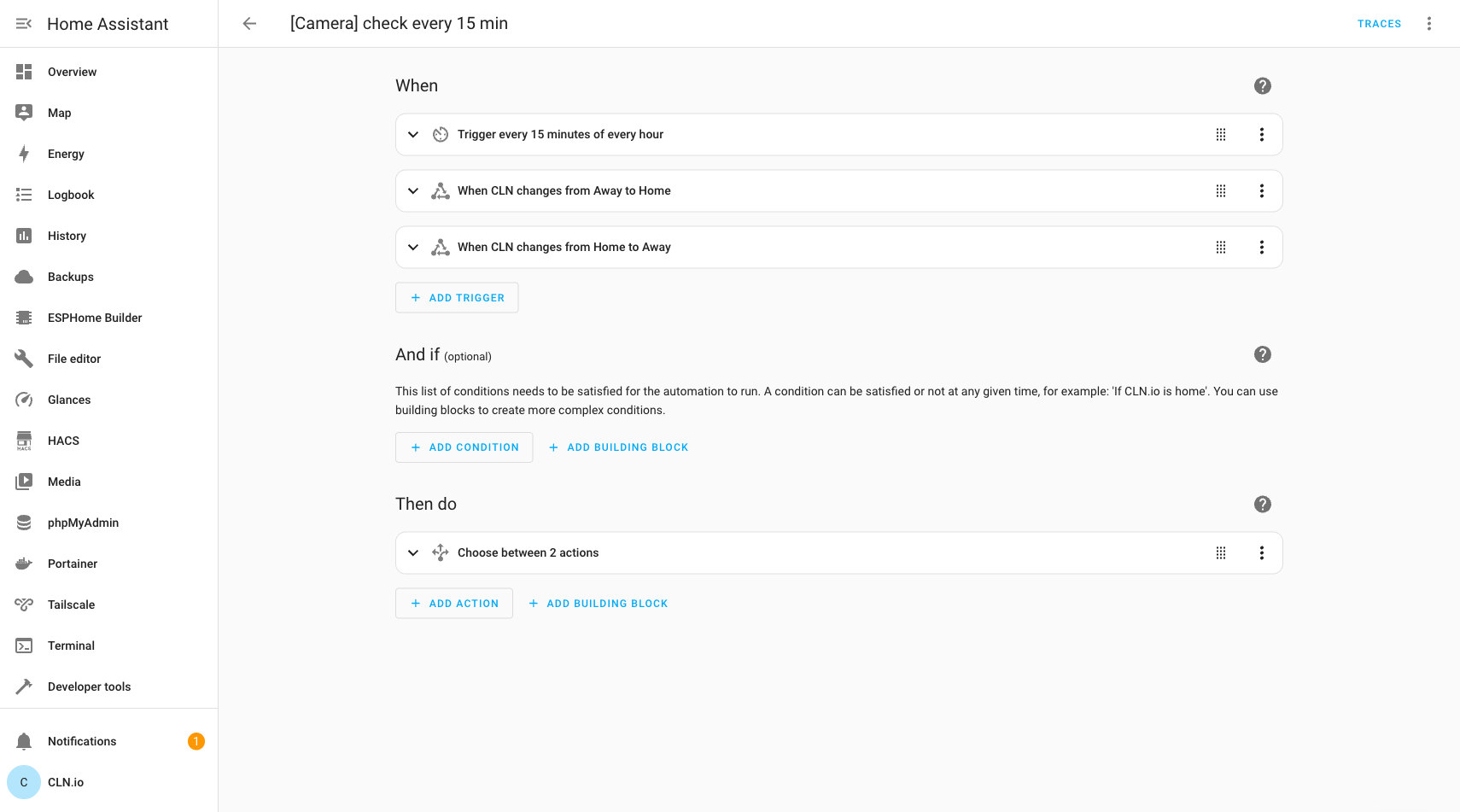Open Backups in the sidebar
This screenshot has height=812, width=1460.
[x=109, y=277]
